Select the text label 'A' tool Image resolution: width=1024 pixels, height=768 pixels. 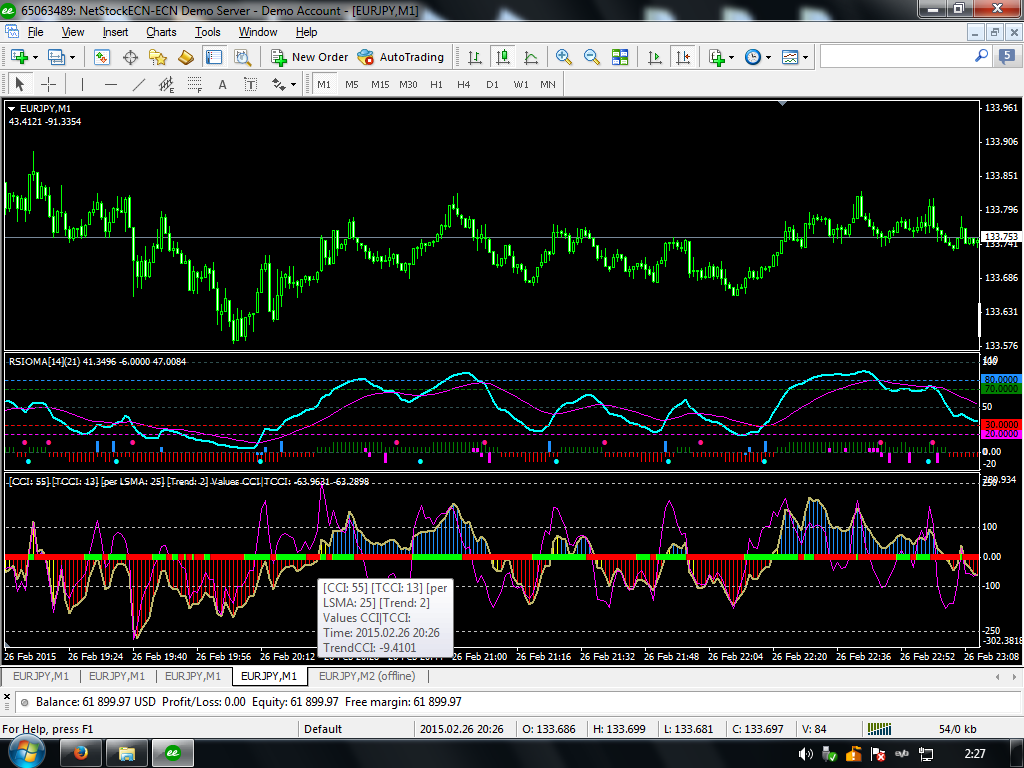[x=222, y=84]
